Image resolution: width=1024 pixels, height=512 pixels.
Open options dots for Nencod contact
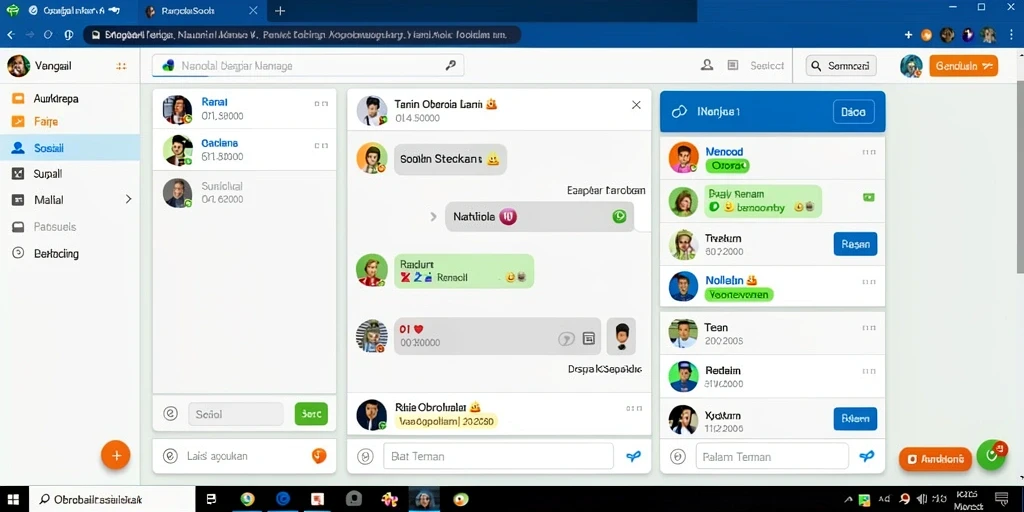tap(869, 152)
